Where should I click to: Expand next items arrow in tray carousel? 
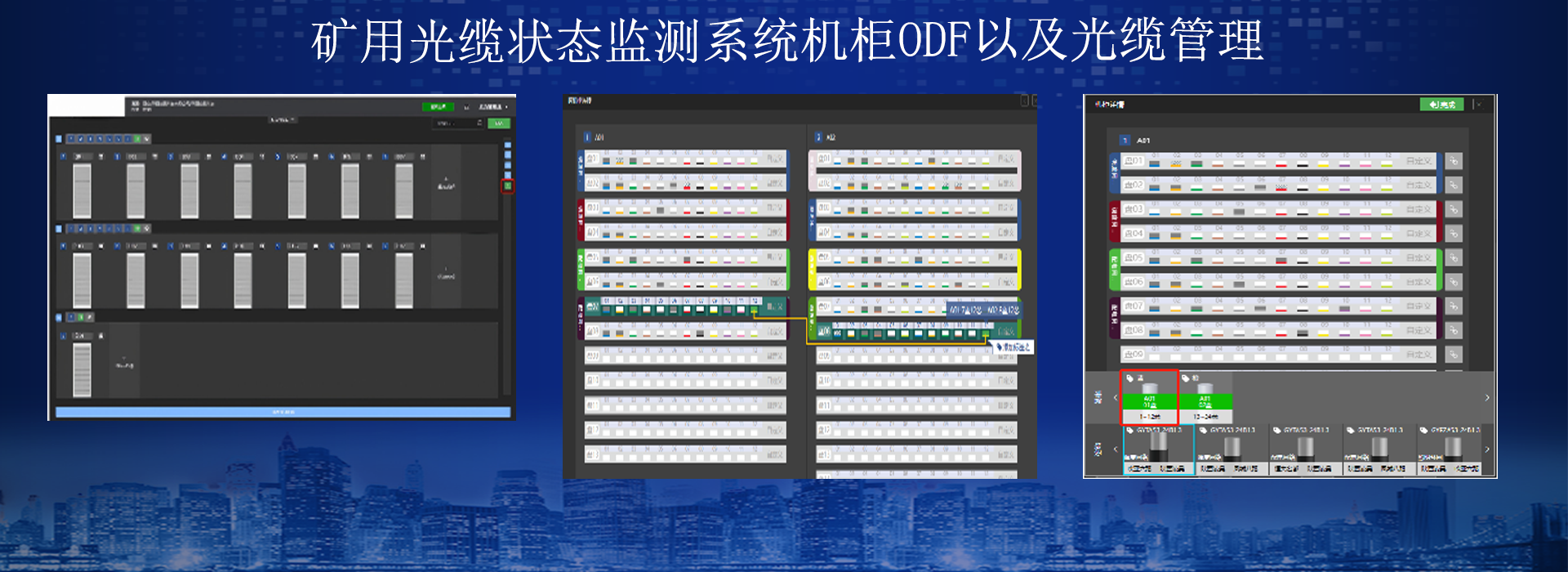tap(1486, 398)
